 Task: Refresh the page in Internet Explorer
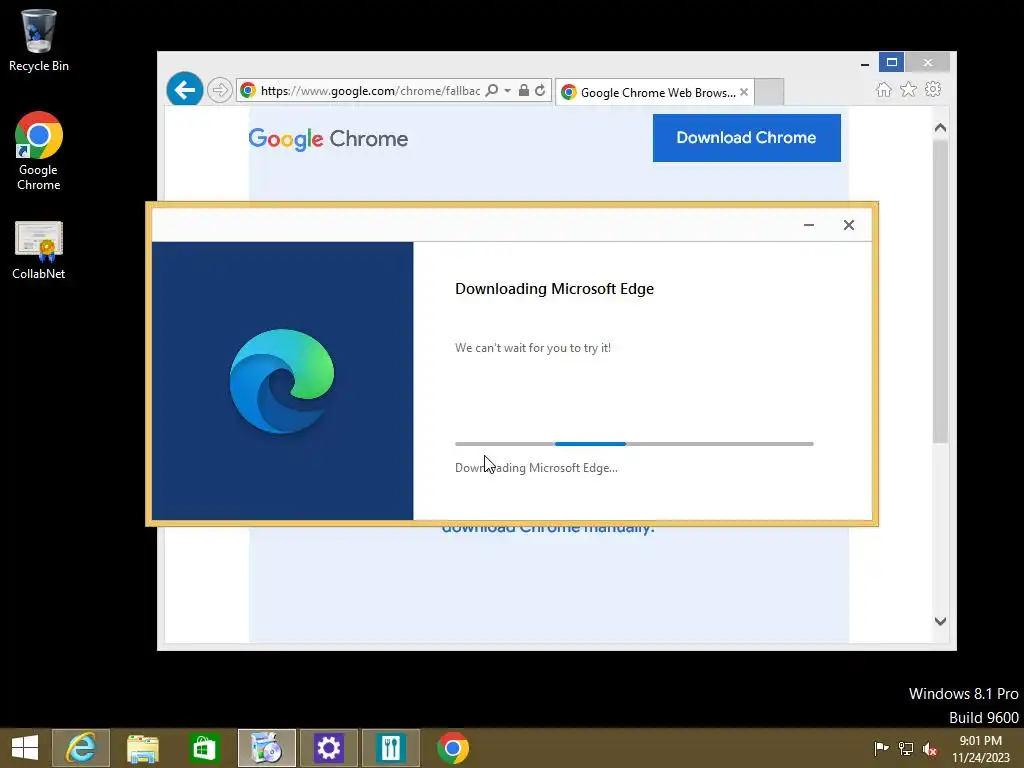click(x=540, y=90)
